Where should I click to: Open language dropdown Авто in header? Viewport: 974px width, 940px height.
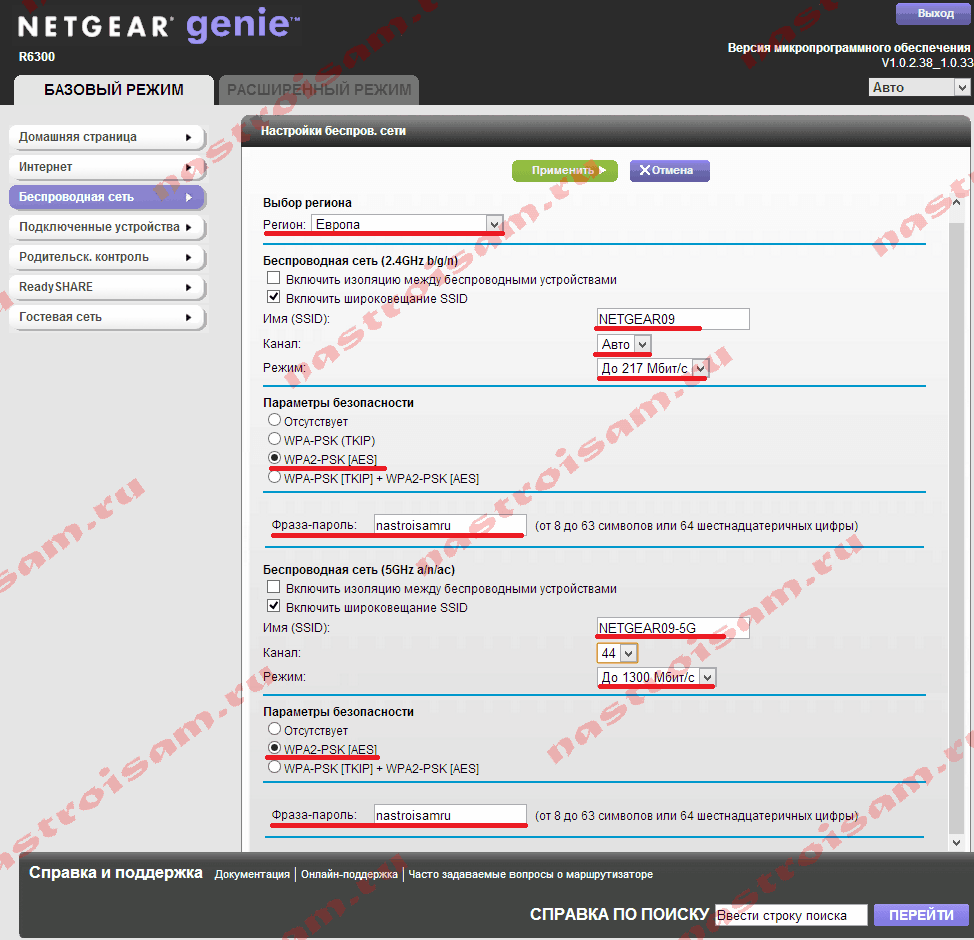coord(919,88)
